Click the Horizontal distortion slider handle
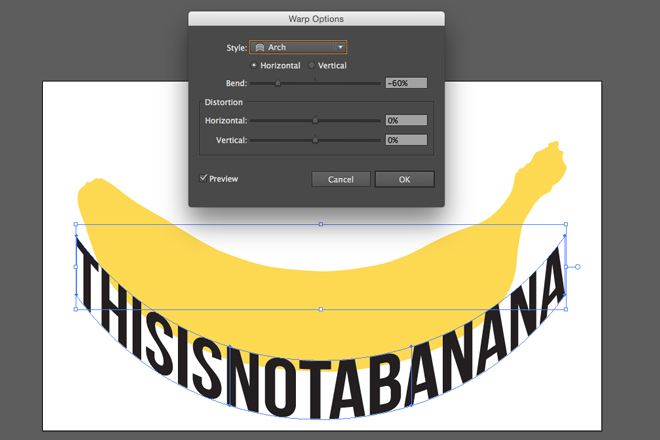Viewport: 660px width, 440px height. point(315,120)
